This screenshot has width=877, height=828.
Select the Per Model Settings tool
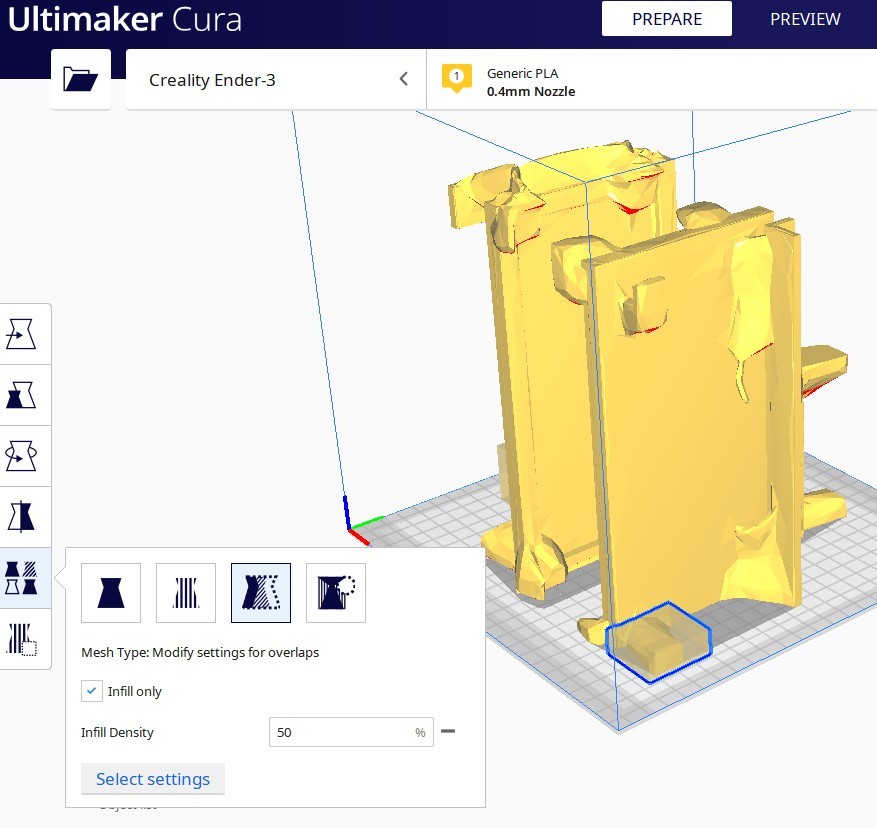tap(21, 578)
